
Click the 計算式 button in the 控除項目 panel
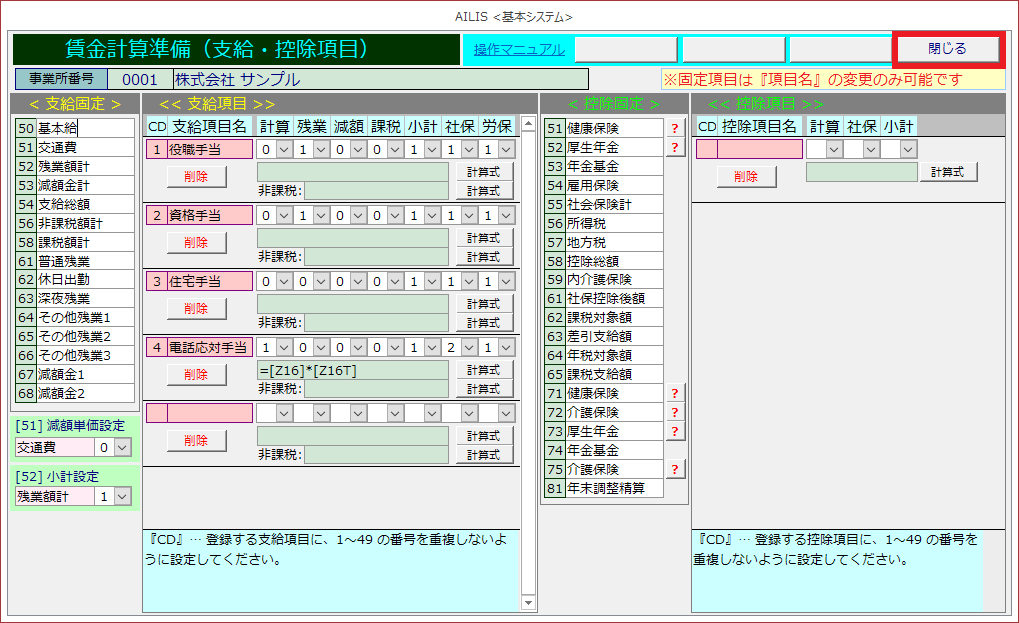click(x=948, y=172)
